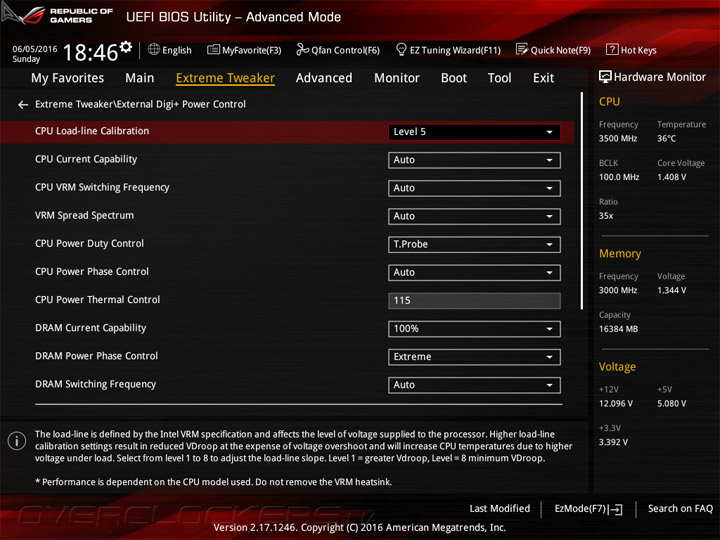
Task: Click the 100.0 MHz BCLK value
Action: coord(619,177)
